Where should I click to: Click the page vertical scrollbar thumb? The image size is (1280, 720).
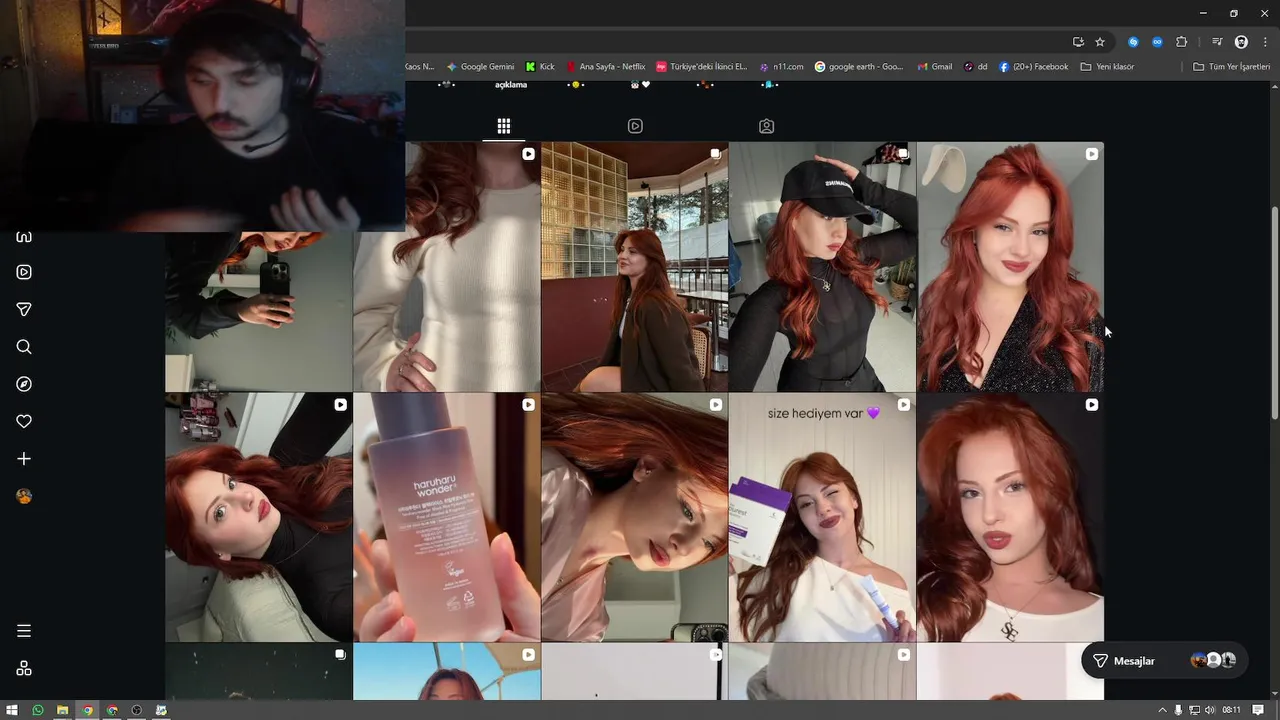(1274, 313)
